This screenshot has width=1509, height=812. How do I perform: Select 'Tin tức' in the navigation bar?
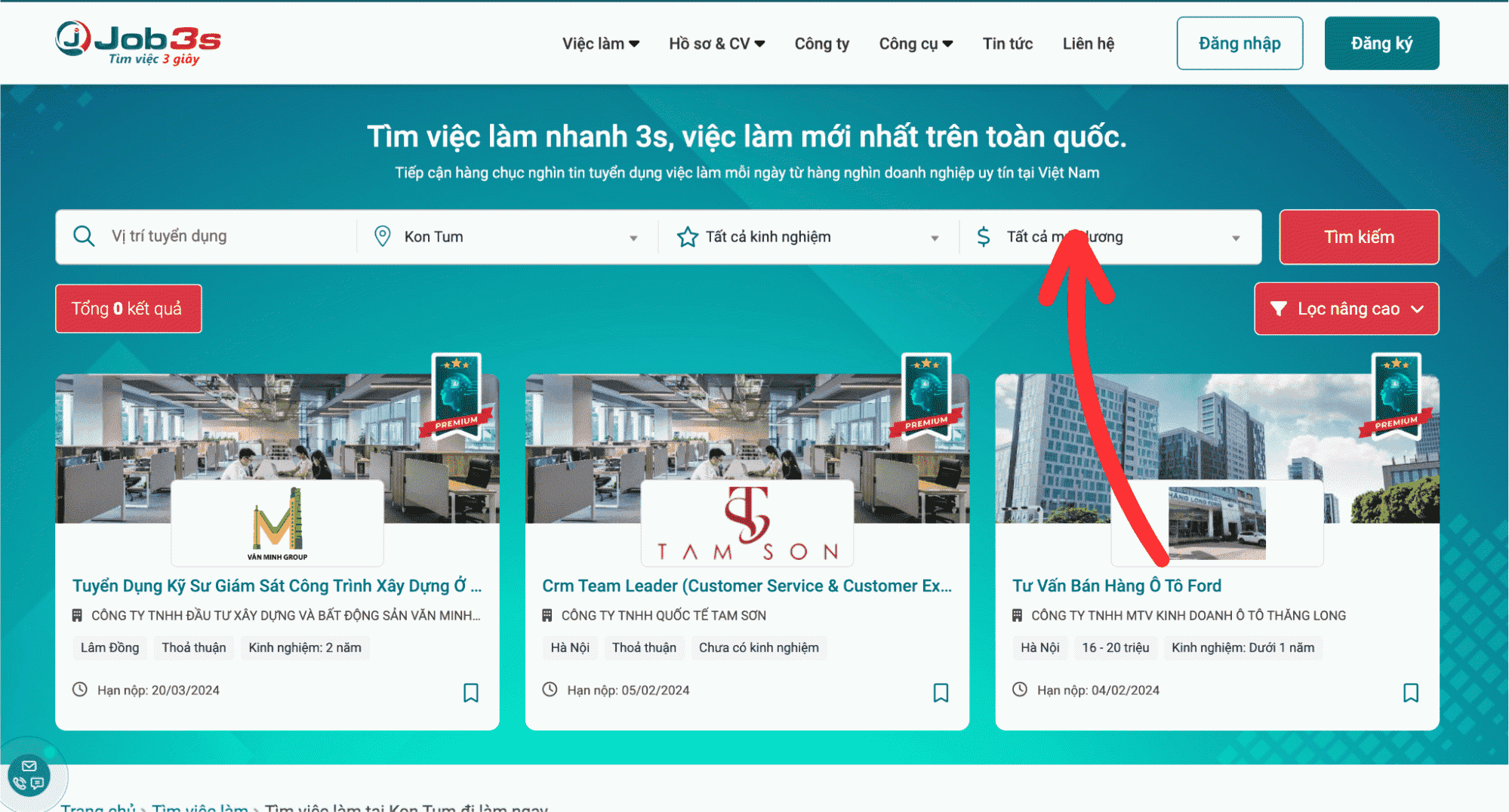[x=1007, y=43]
